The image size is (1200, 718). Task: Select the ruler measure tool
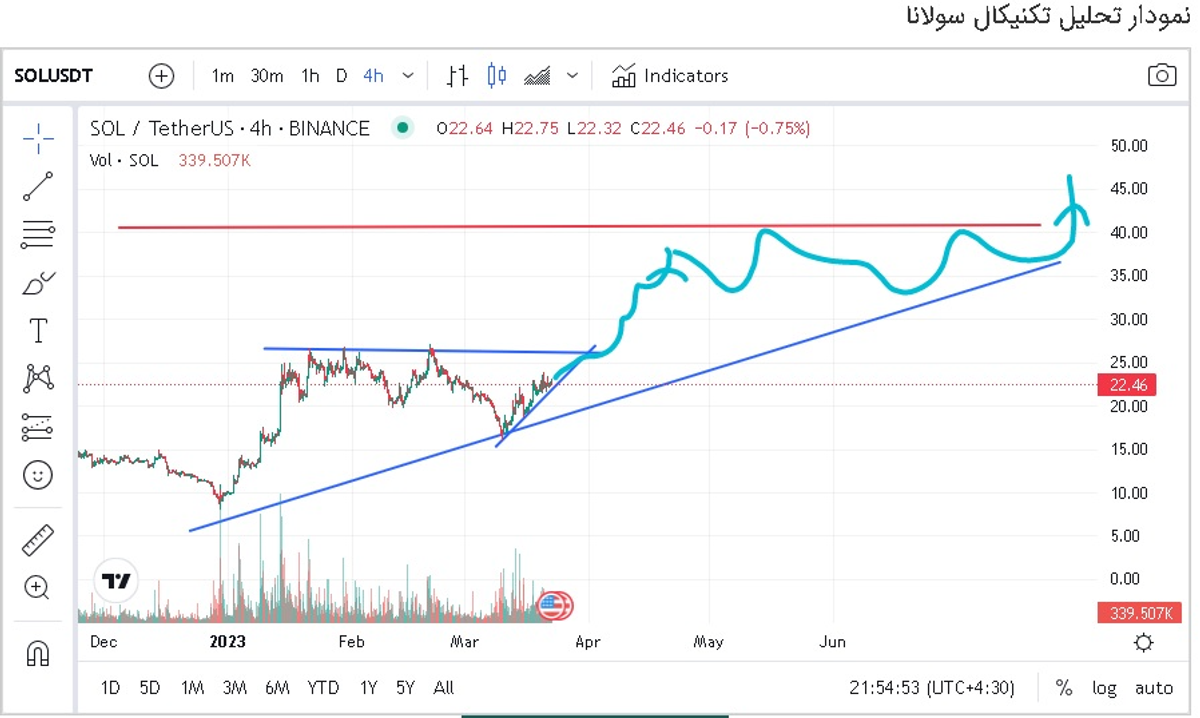pyautogui.click(x=38, y=541)
